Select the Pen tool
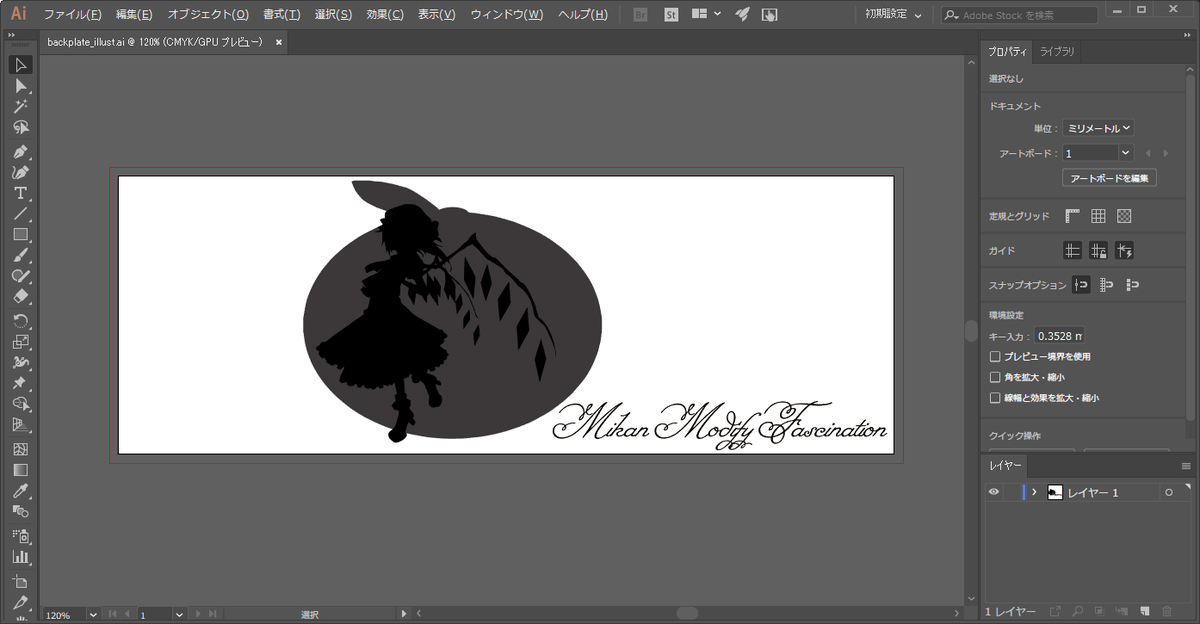The height and width of the screenshot is (624, 1200). (x=20, y=152)
